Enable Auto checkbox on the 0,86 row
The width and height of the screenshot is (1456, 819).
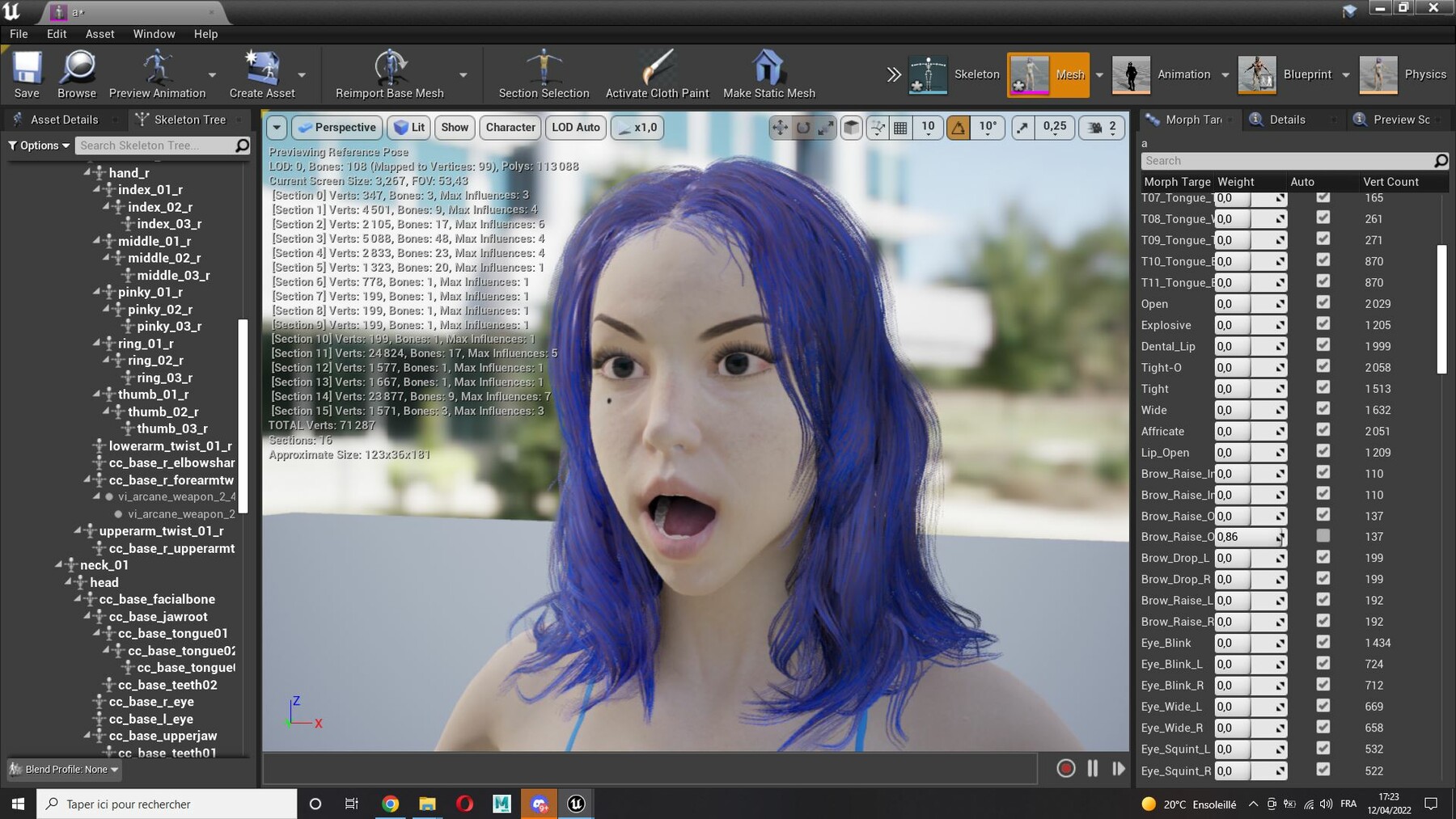pyautogui.click(x=1323, y=535)
